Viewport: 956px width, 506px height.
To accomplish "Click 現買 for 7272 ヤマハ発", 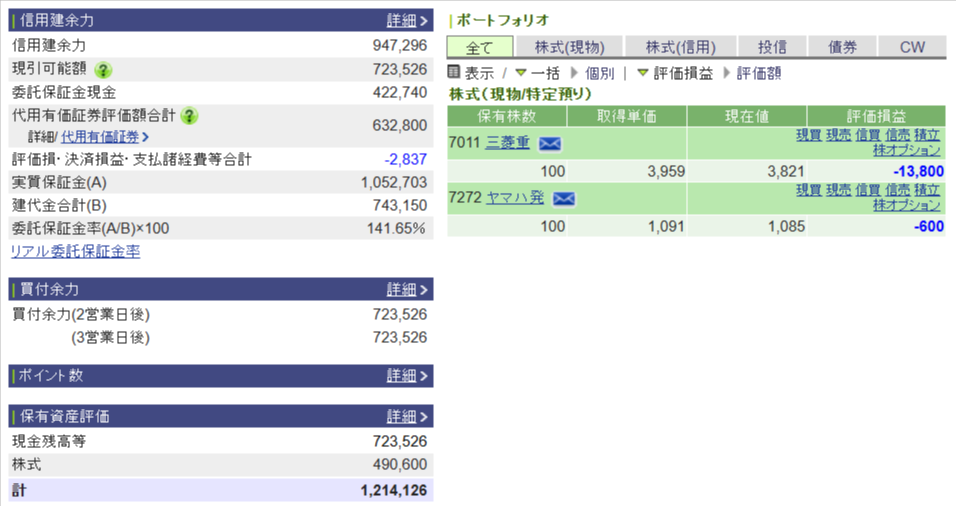I will [808, 190].
